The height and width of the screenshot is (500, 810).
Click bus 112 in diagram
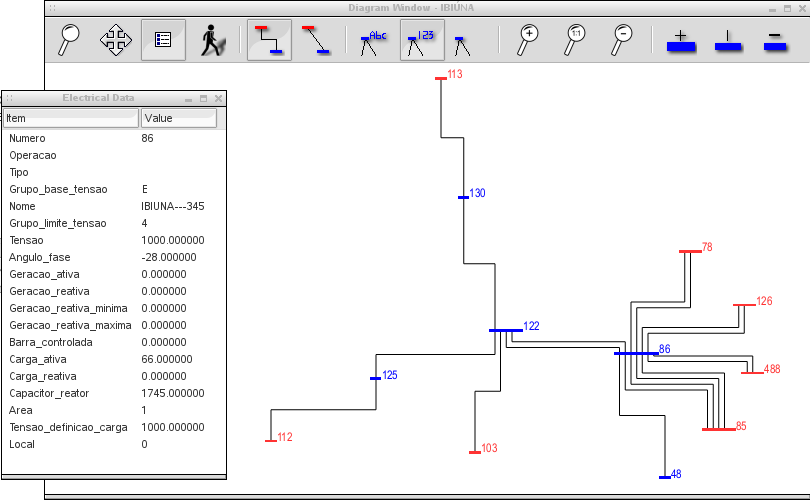pyautogui.click(x=271, y=441)
